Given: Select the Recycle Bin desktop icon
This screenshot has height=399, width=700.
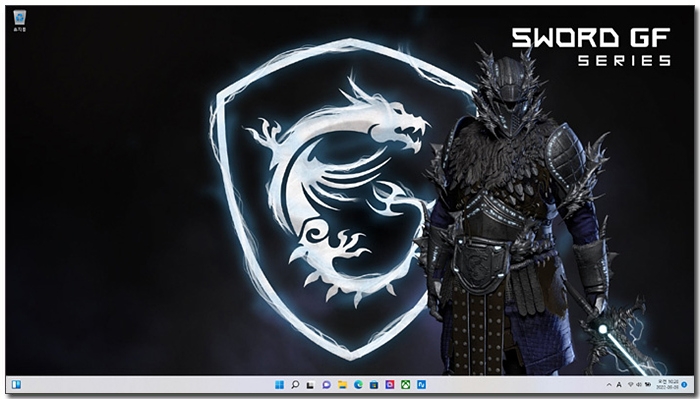Looking at the screenshot, I should tap(19, 21).
